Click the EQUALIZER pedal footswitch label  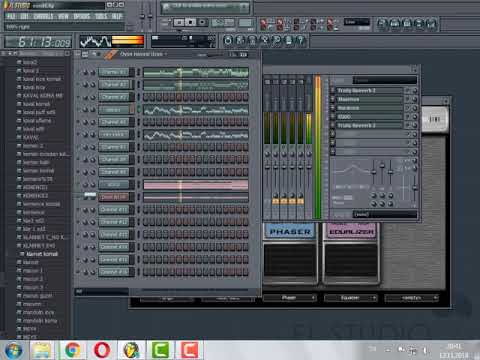pos(351,231)
